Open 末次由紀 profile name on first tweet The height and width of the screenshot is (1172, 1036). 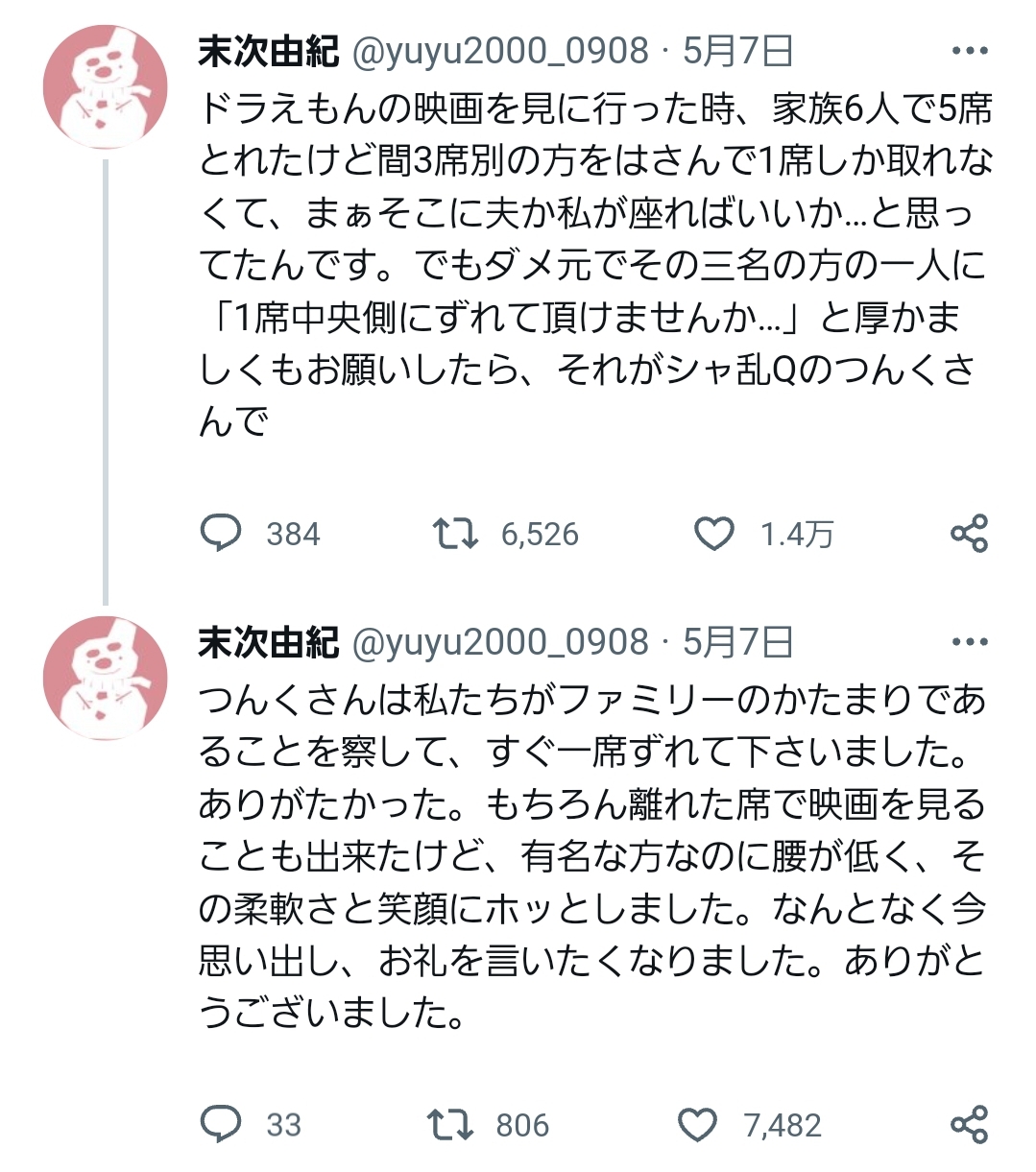[x=269, y=52]
